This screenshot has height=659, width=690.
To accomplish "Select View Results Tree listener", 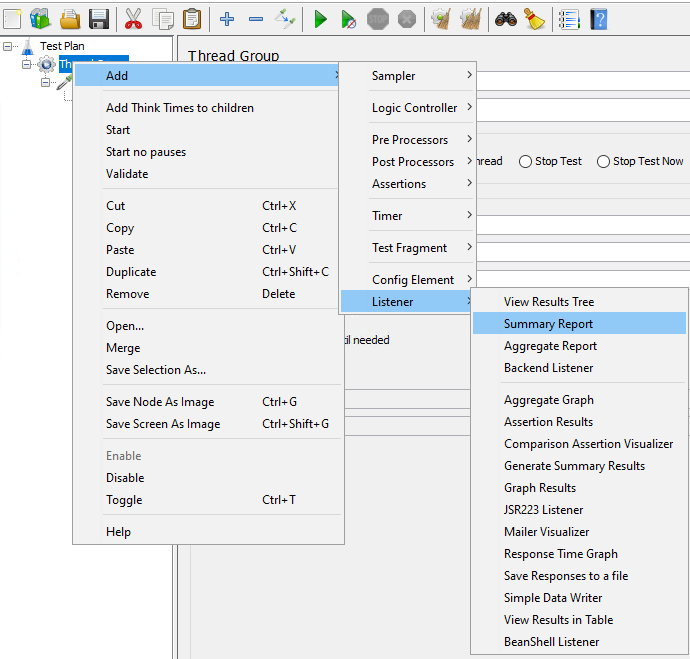I will (x=548, y=302).
